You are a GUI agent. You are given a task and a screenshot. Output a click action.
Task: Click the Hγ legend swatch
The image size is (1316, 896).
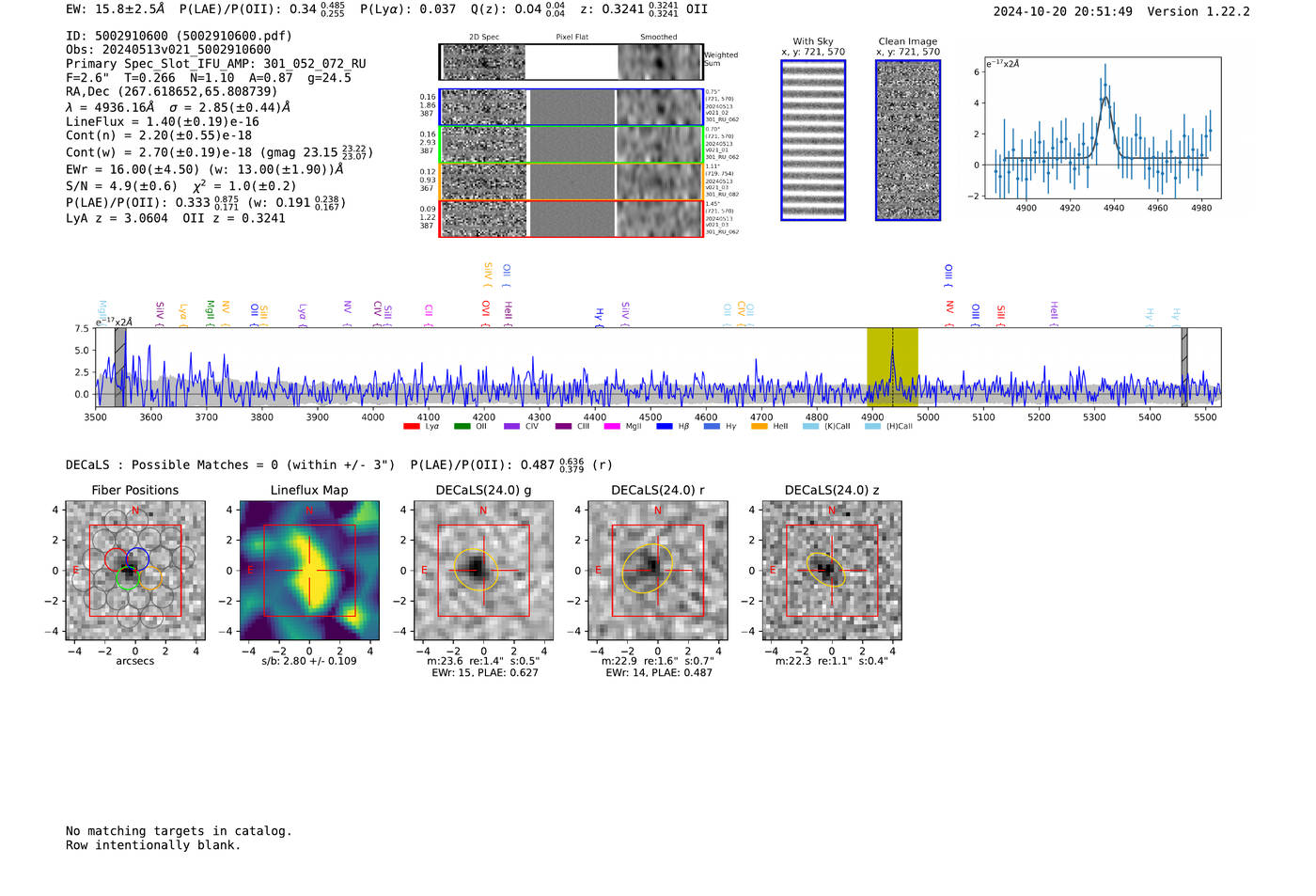coord(712,427)
